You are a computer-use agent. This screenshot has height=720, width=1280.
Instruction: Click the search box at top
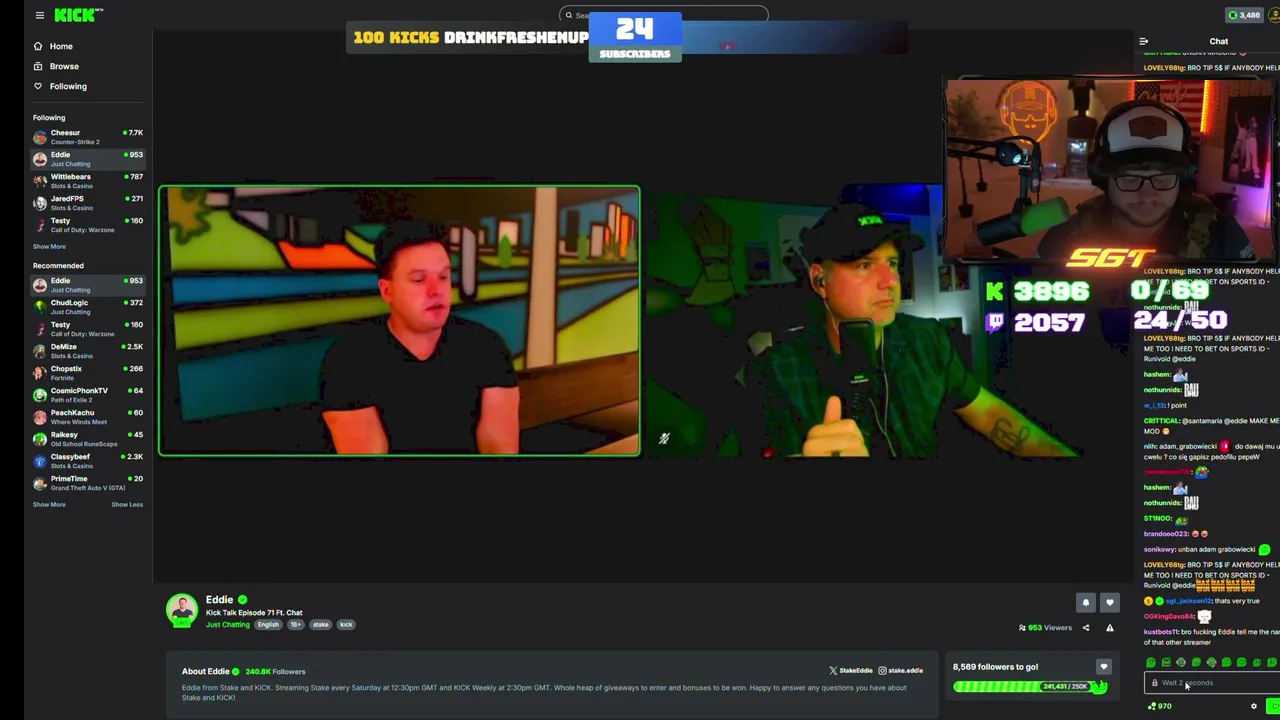663,15
